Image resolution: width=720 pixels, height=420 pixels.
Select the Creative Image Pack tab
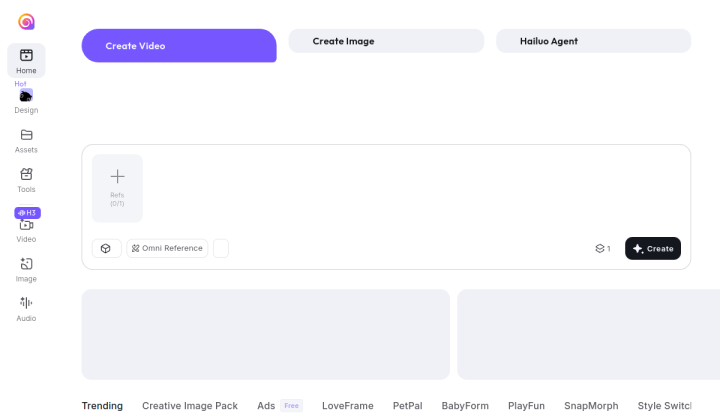click(x=190, y=406)
